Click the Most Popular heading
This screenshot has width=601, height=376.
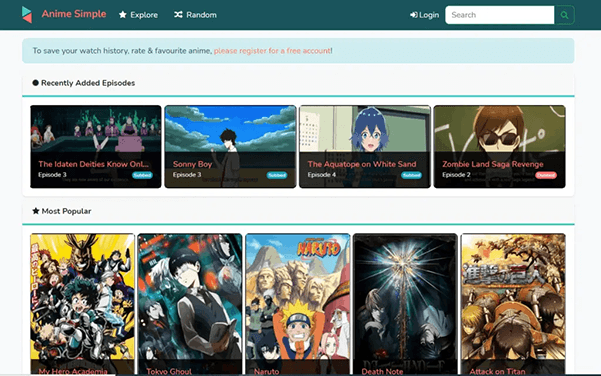tap(66, 211)
